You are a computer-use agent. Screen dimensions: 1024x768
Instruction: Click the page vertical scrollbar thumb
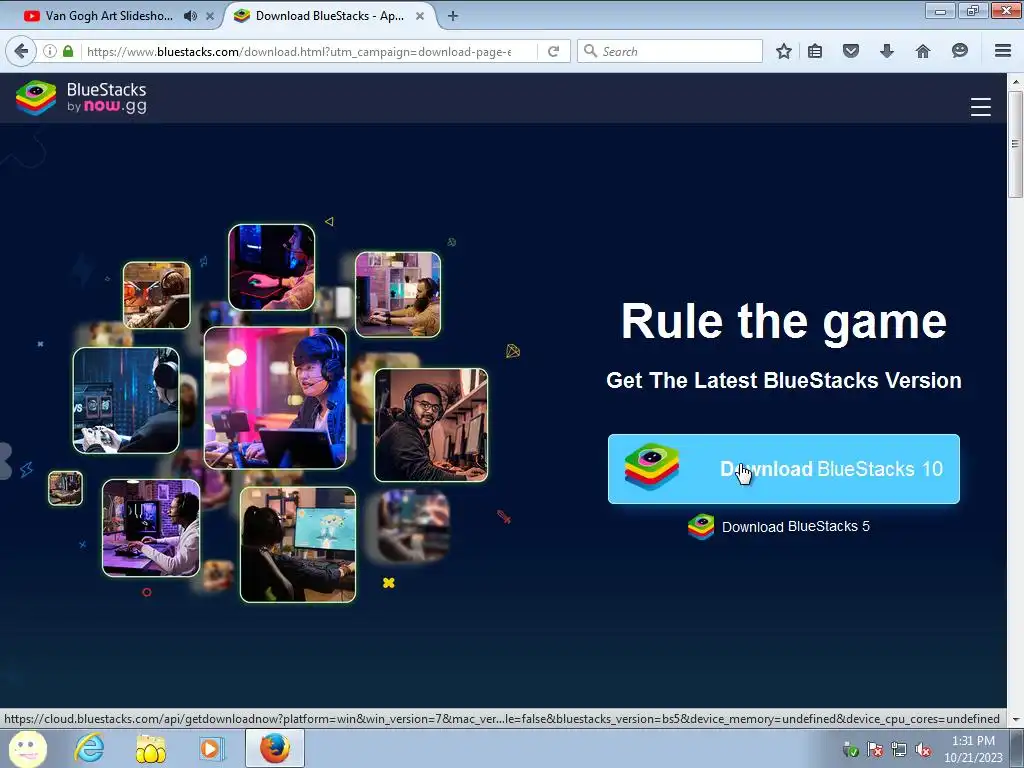click(1016, 144)
